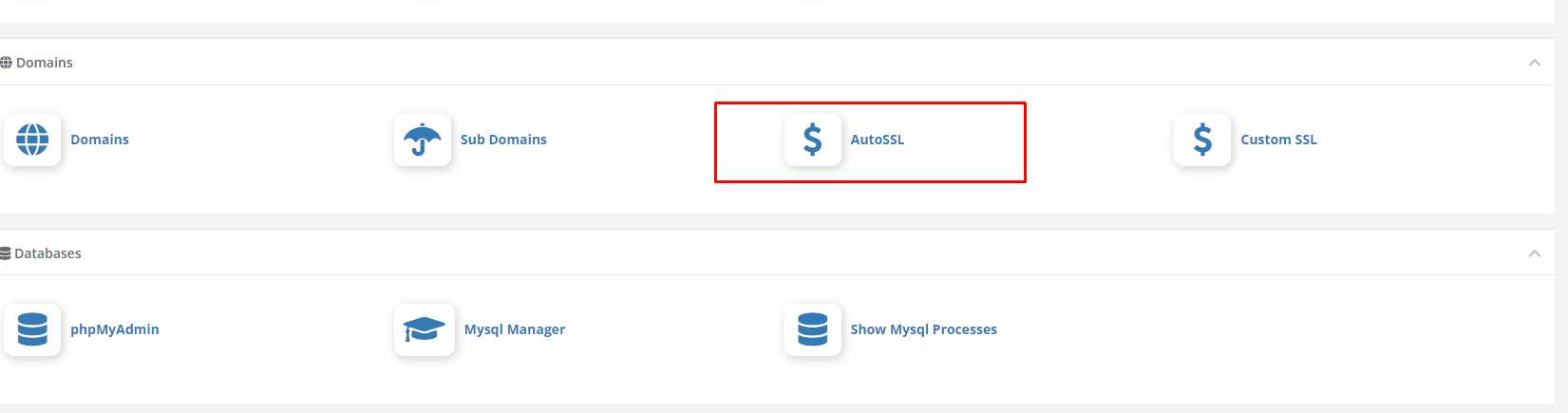Screen dimensions: 1568x413
Task: Click Show Mysql Processes database icon
Action: (x=813, y=329)
